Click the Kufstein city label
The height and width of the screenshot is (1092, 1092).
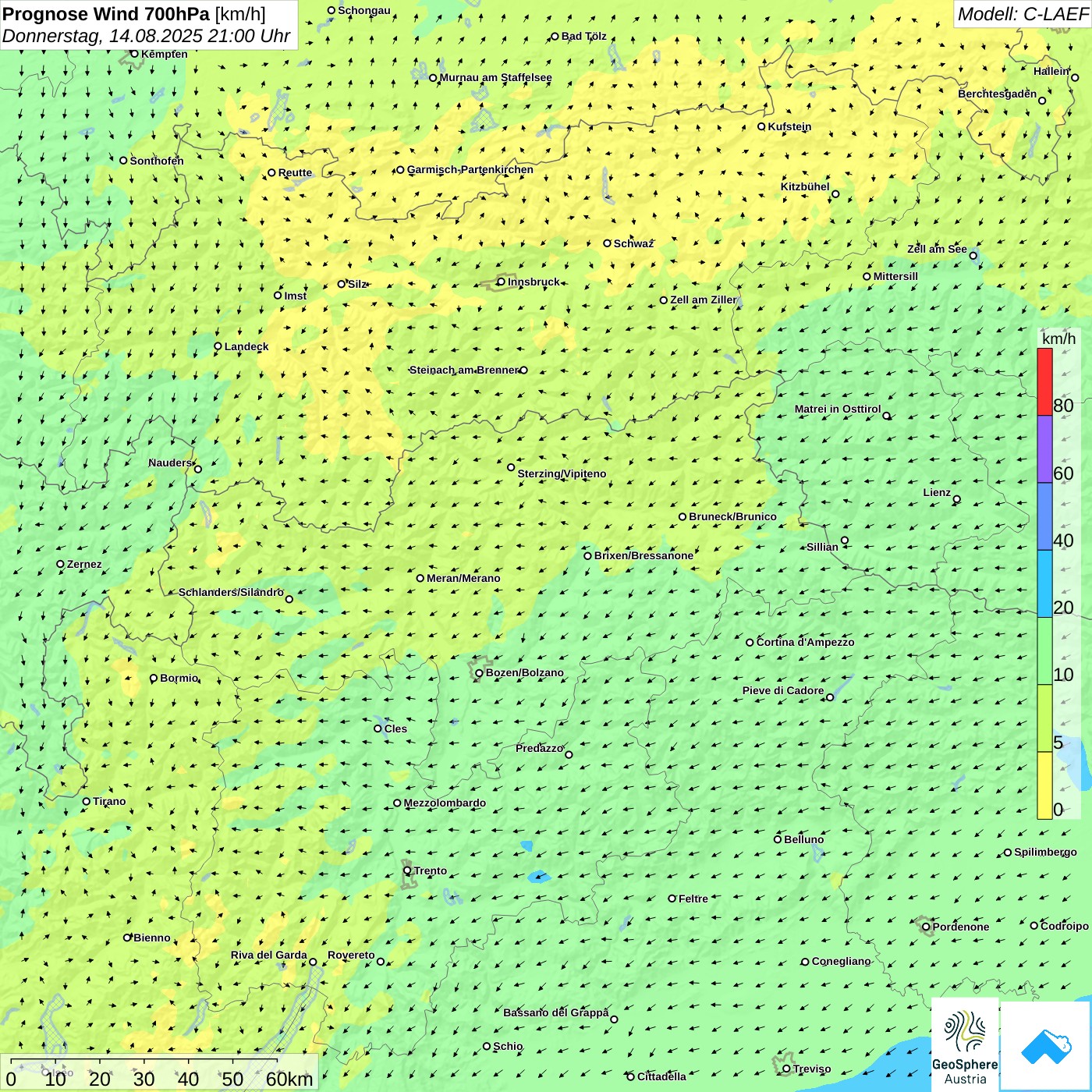tap(789, 126)
